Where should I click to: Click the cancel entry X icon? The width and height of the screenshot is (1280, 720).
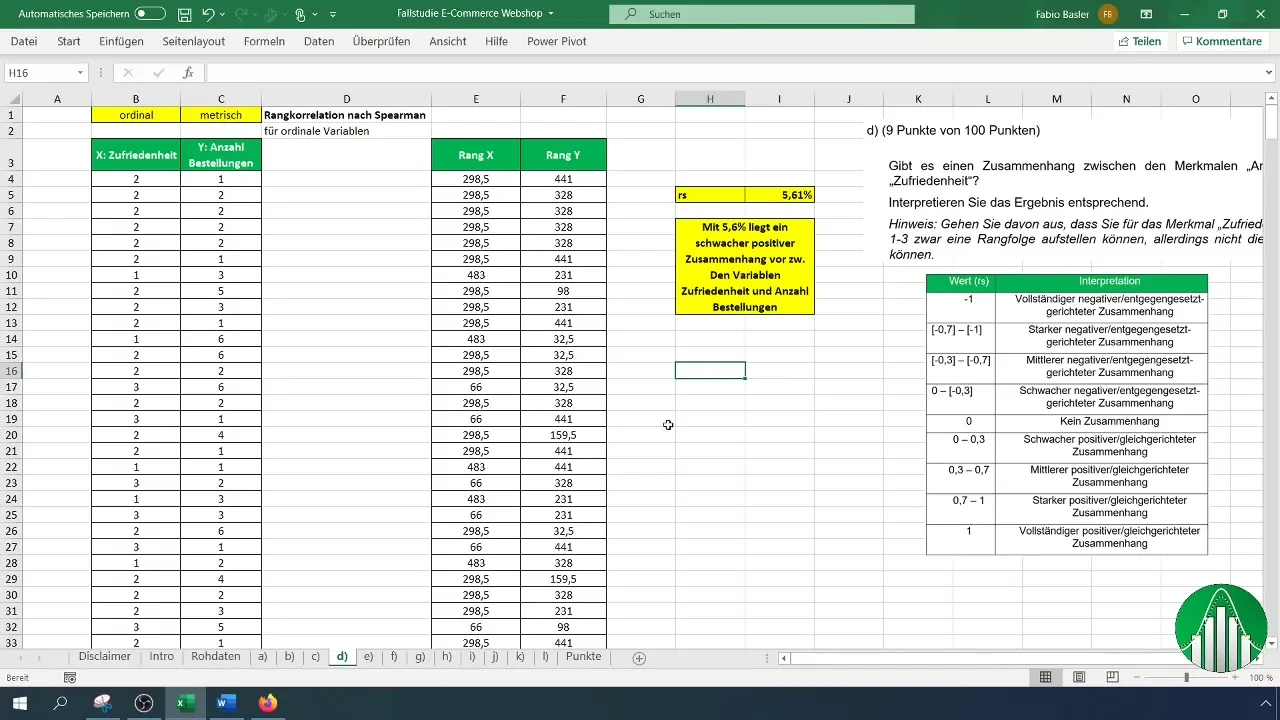coord(128,73)
